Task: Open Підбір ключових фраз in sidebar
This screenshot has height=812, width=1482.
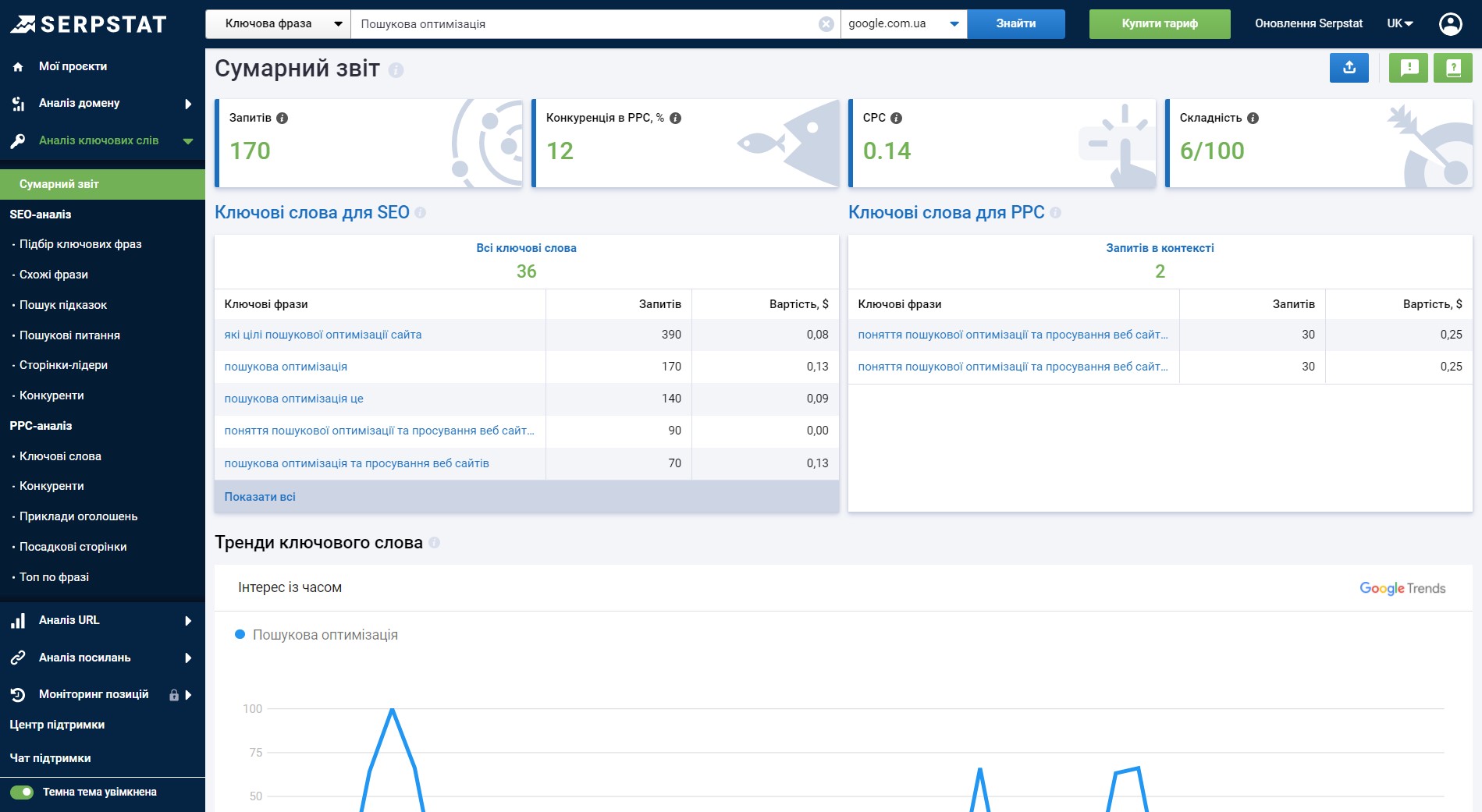Action: click(80, 244)
